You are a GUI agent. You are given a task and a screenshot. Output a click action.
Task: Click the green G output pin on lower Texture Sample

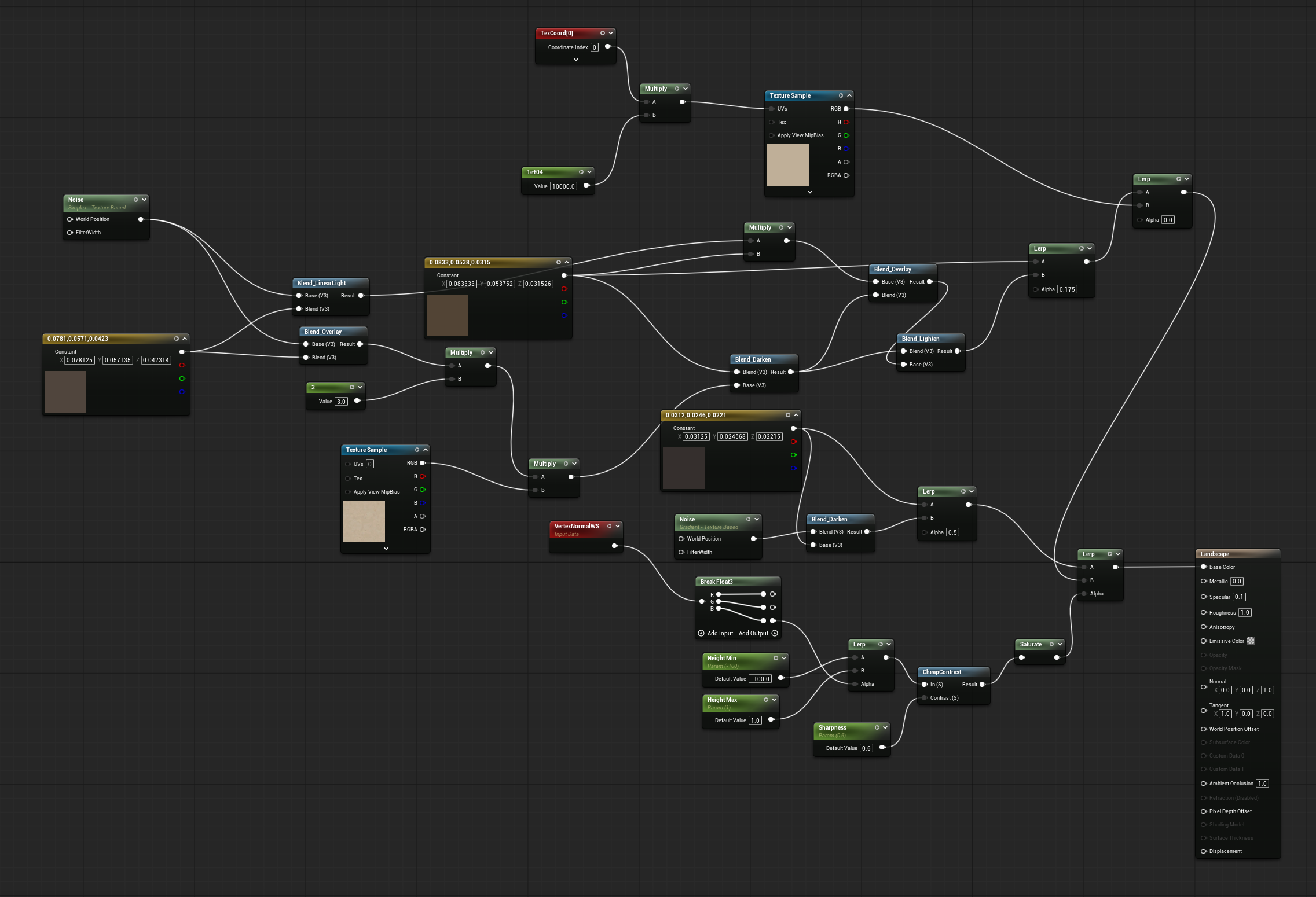423,490
